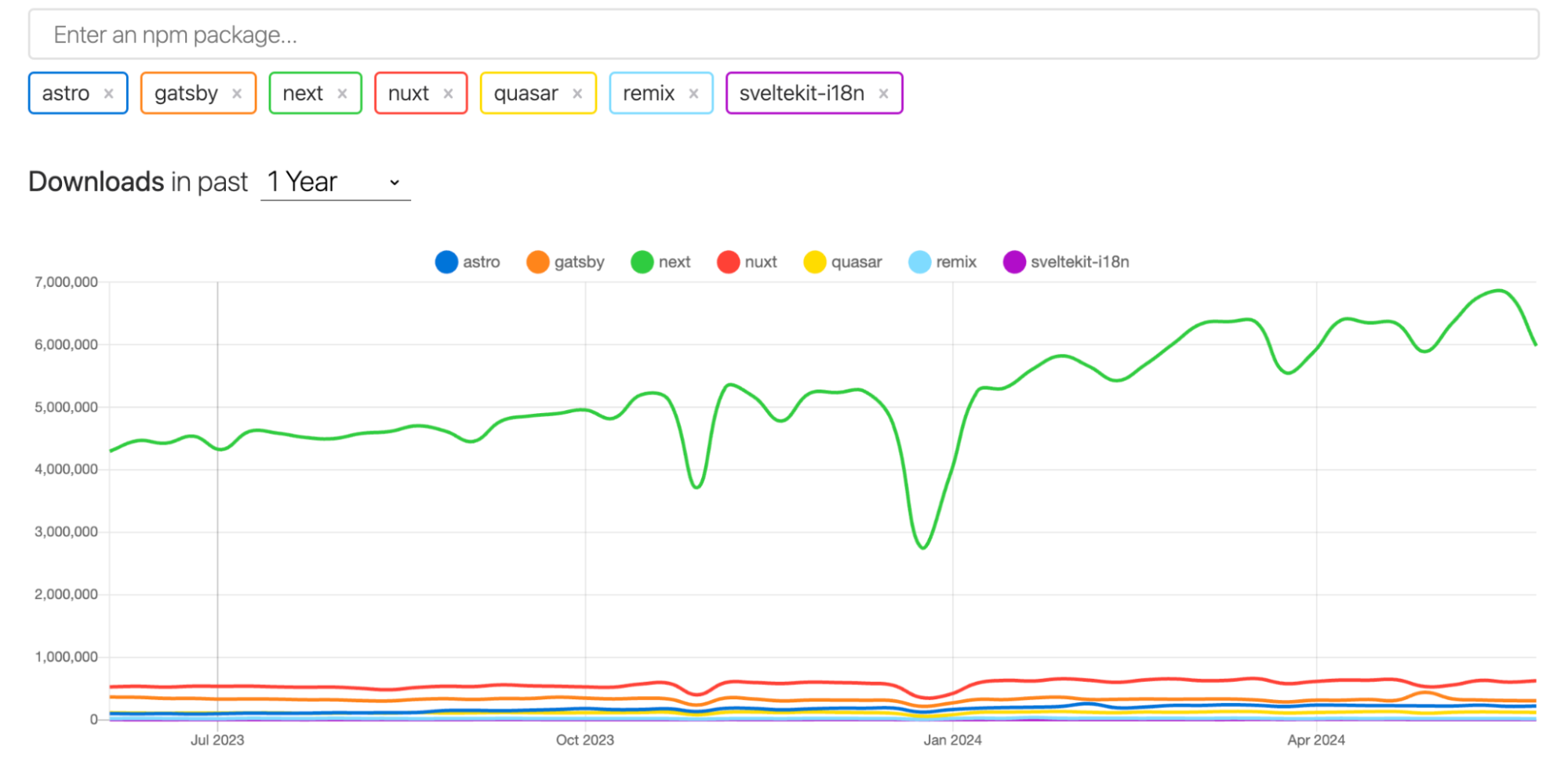Click the 1,000,000 y-axis label
This screenshot has height=780, width=1568.
click(66, 657)
